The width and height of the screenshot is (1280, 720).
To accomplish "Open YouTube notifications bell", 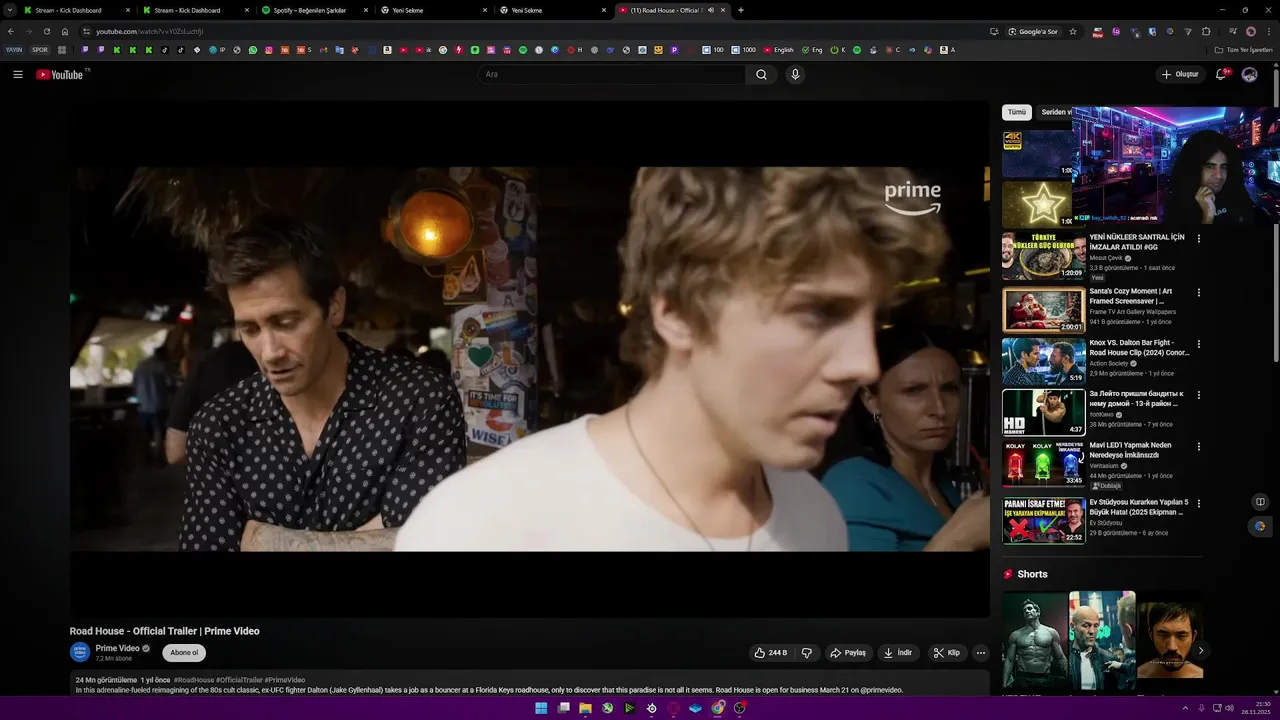I will click(x=1221, y=74).
